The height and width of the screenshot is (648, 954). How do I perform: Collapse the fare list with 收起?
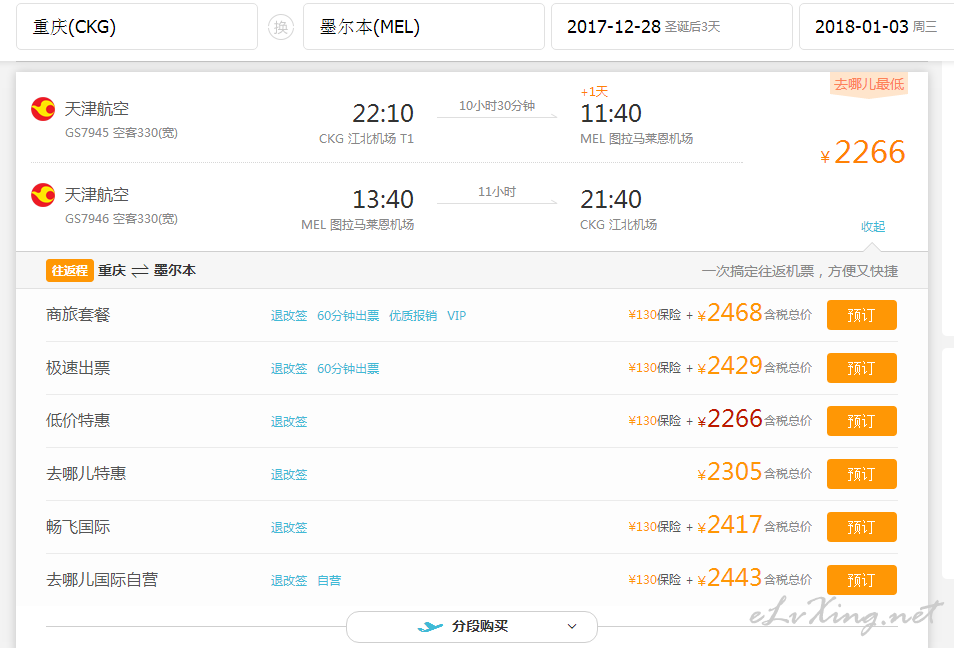click(872, 226)
